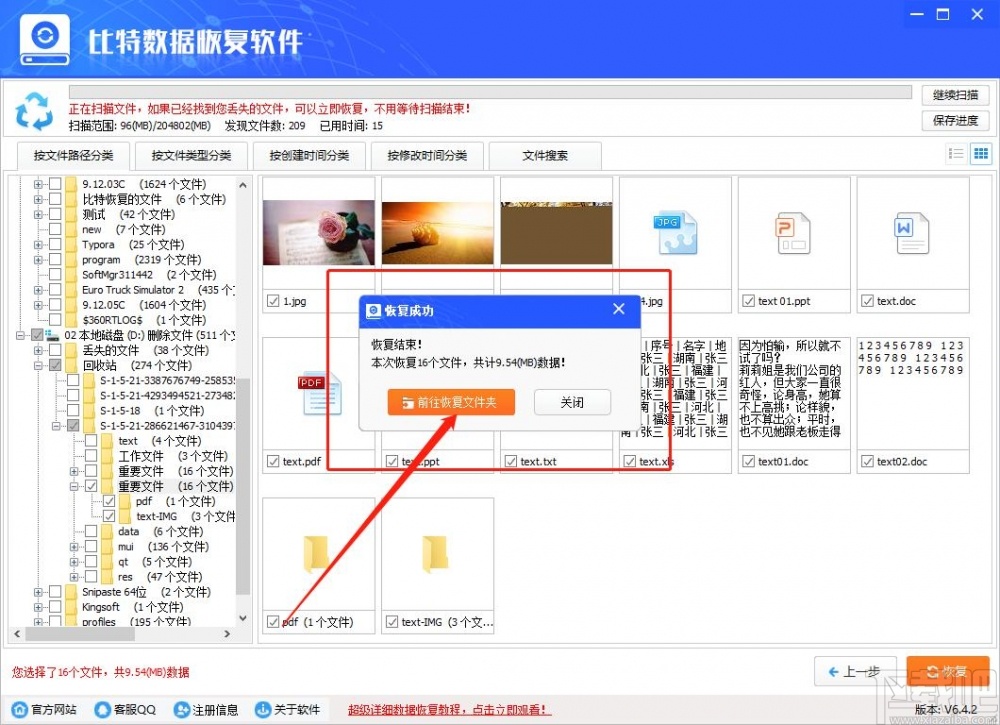Open the 文件搜索 tab
The height and width of the screenshot is (725, 1000).
click(x=545, y=155)
